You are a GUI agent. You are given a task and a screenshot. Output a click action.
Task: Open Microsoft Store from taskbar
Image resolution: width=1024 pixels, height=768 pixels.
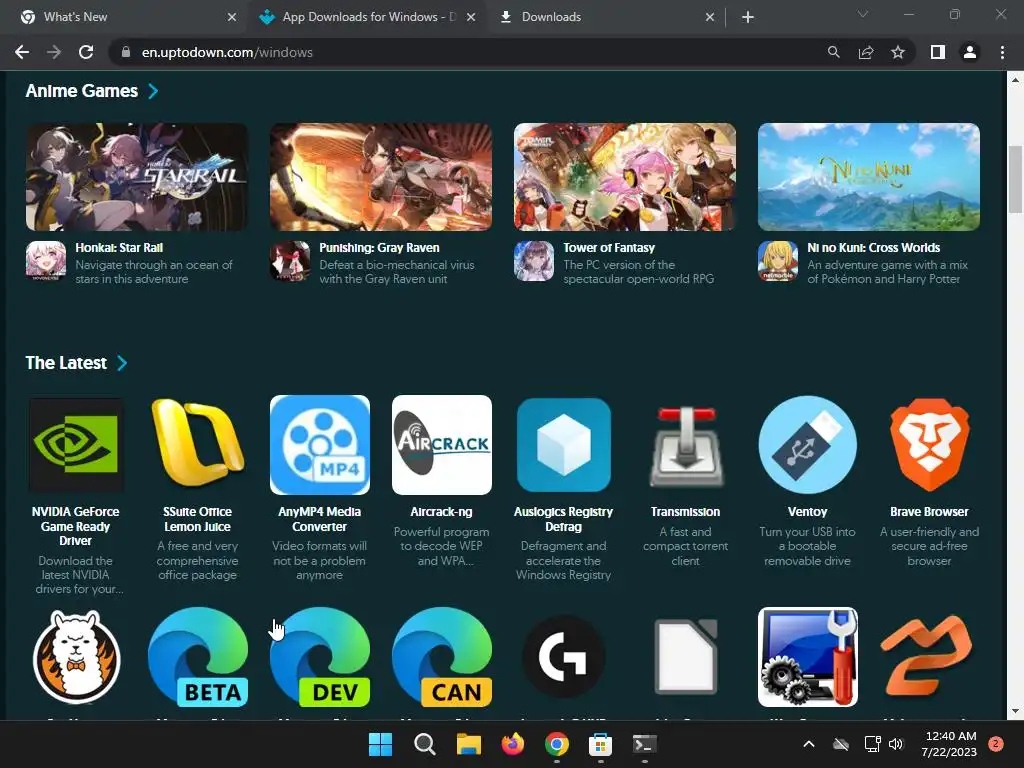[x=600, y=744]
